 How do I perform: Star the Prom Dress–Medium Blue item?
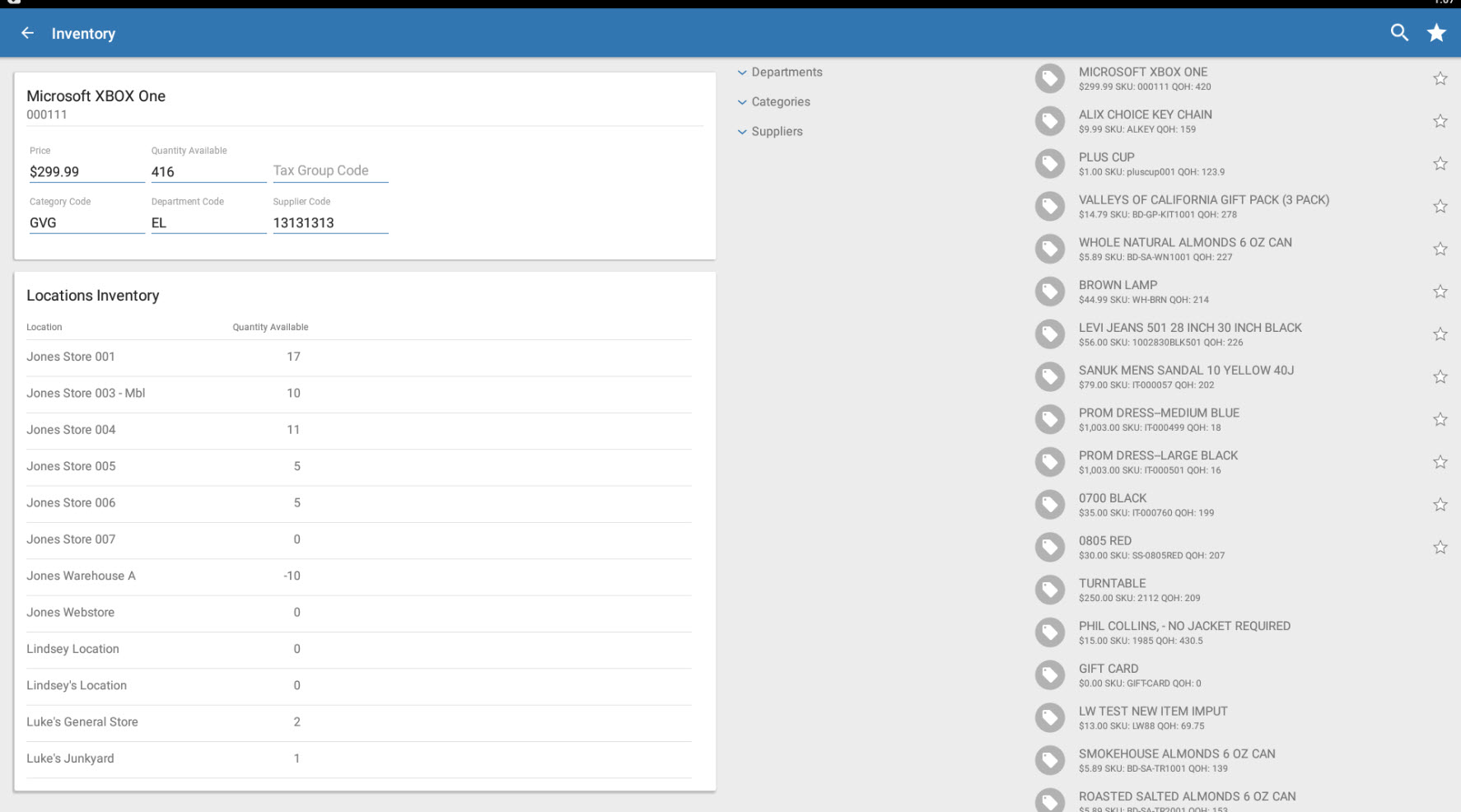(x=1440, y=420)
